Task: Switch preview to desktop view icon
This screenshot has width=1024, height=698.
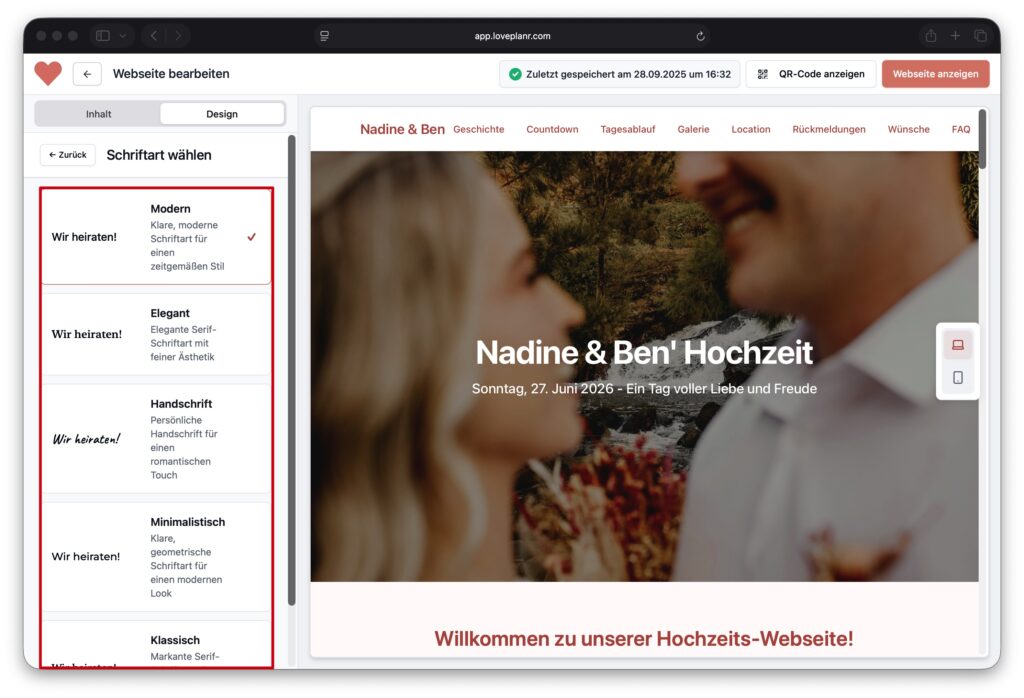Action: [x=957, y=345]
